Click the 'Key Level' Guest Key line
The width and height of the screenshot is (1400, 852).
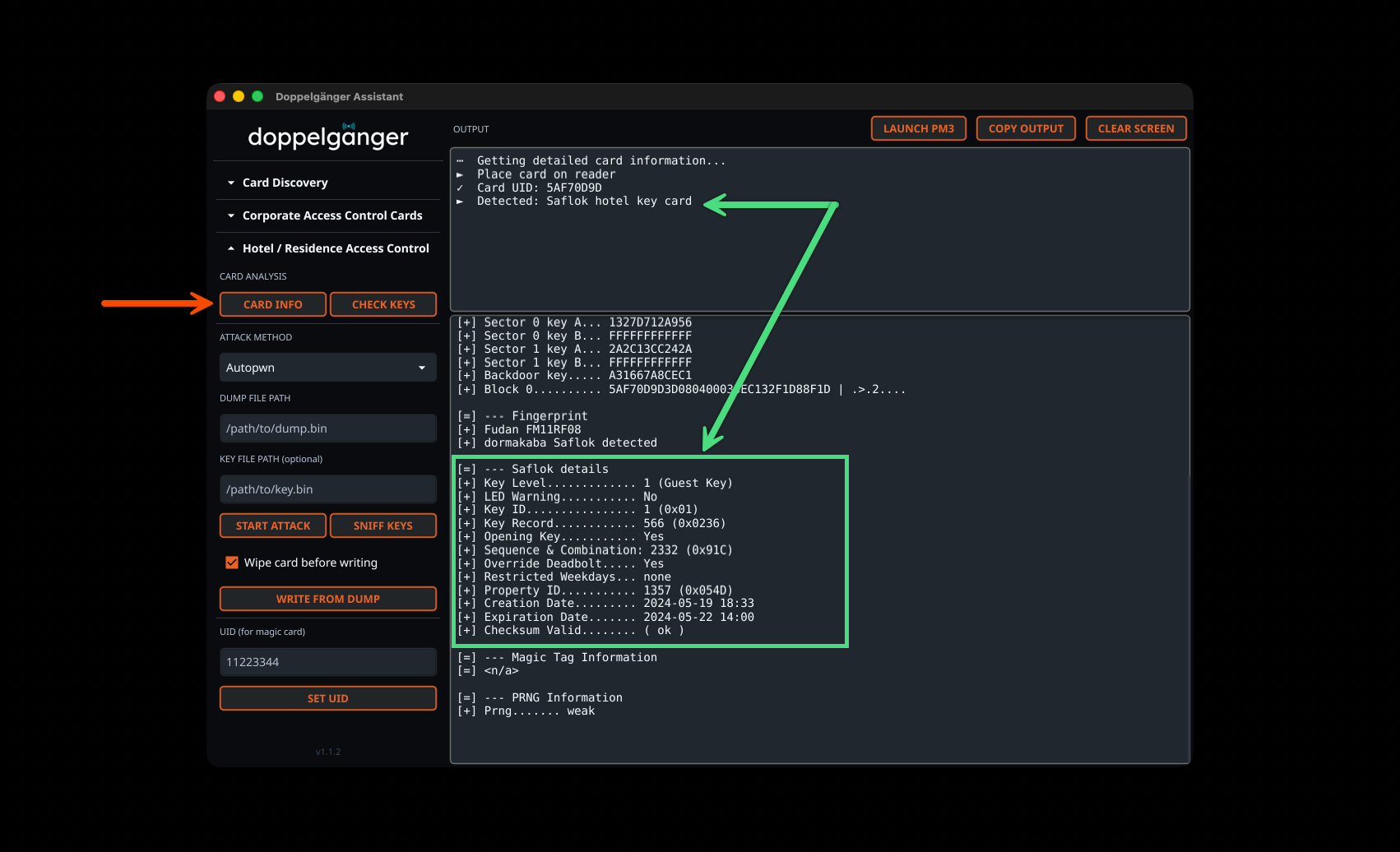[595, 483]
